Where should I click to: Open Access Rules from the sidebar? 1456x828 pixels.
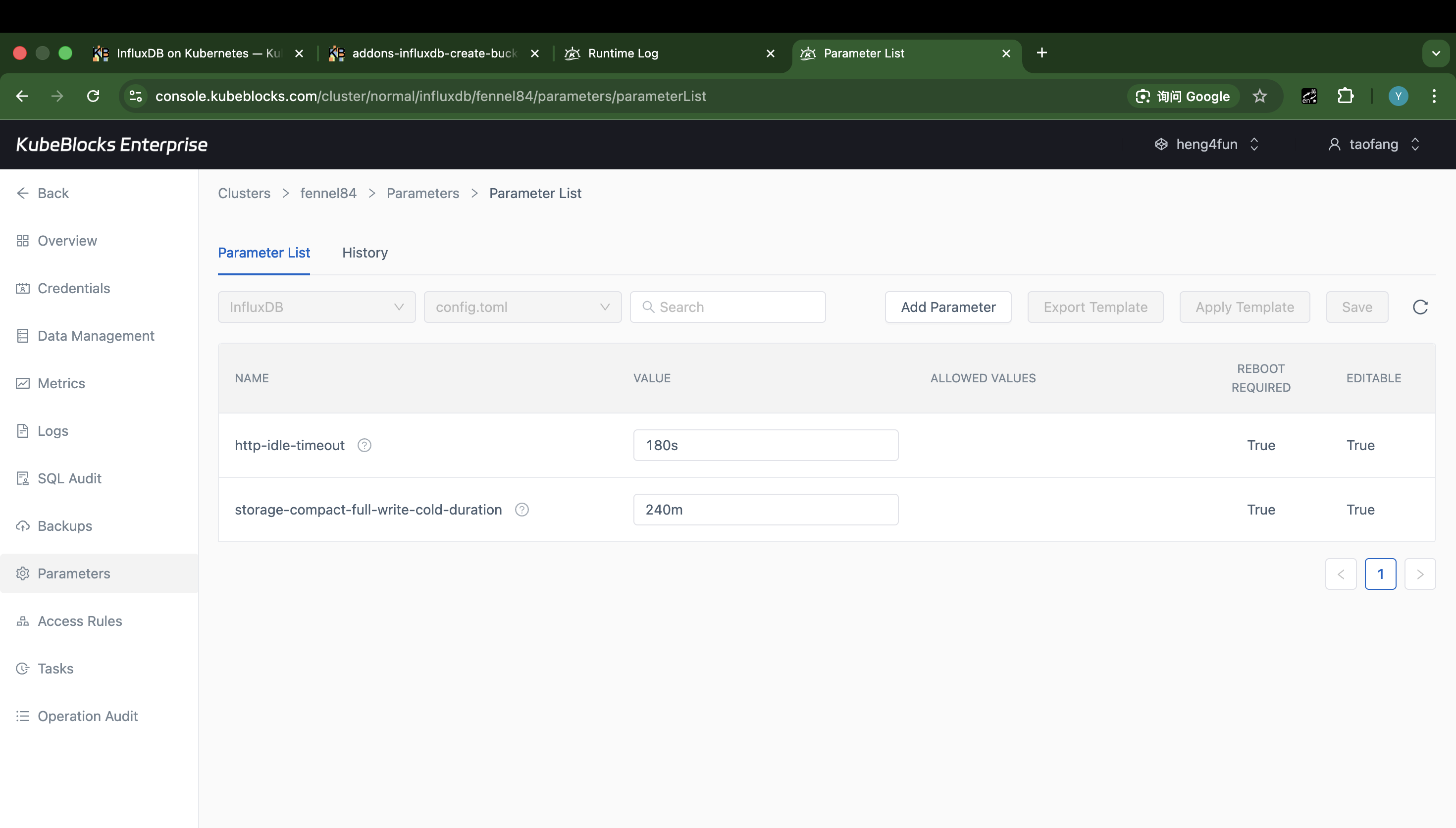pyautogui.click(x=80, y=621)
